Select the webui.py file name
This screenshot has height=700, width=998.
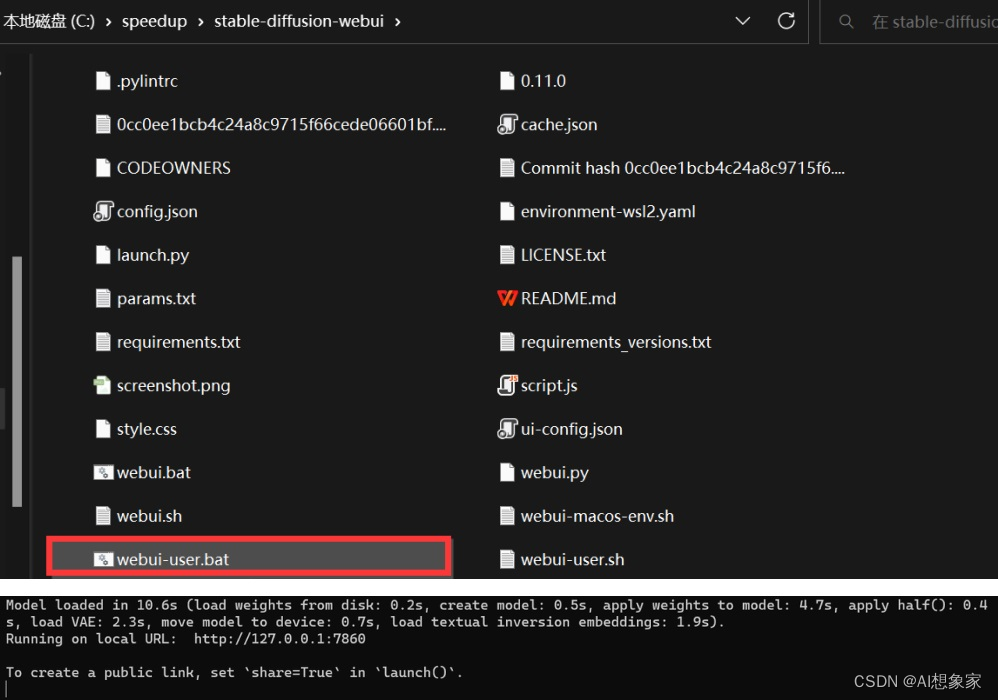pyautogui.click(x=554, y=472)
